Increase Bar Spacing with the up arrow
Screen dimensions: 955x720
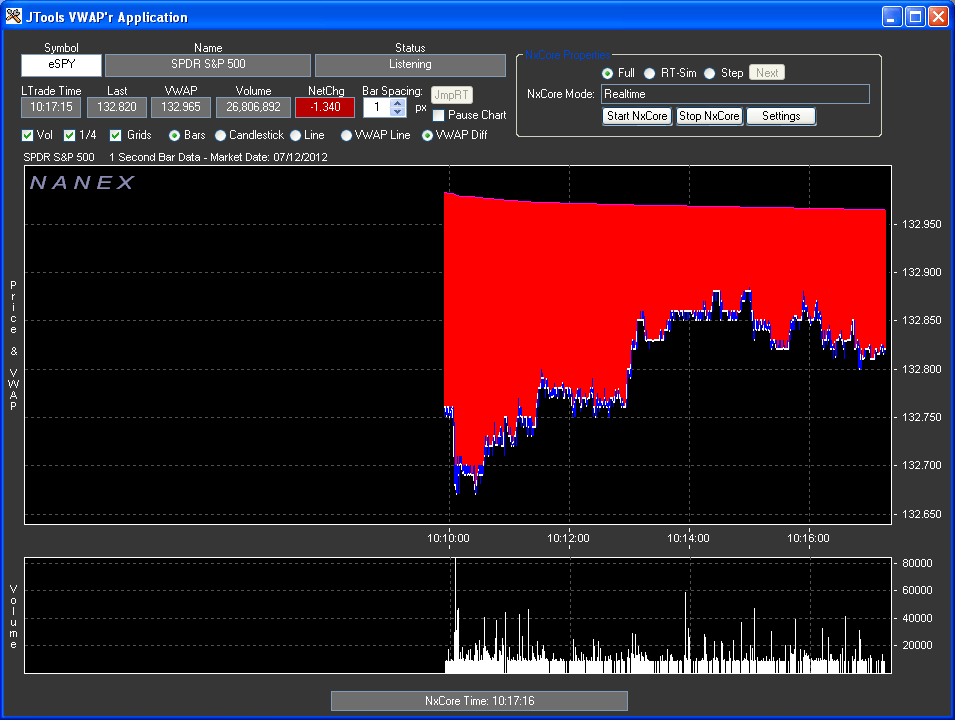397,102
